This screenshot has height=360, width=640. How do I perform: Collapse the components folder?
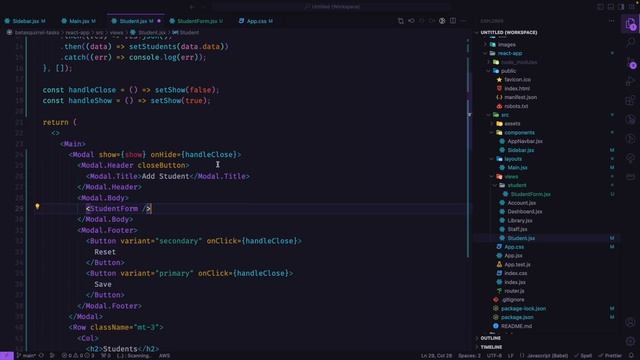(519, 132)
